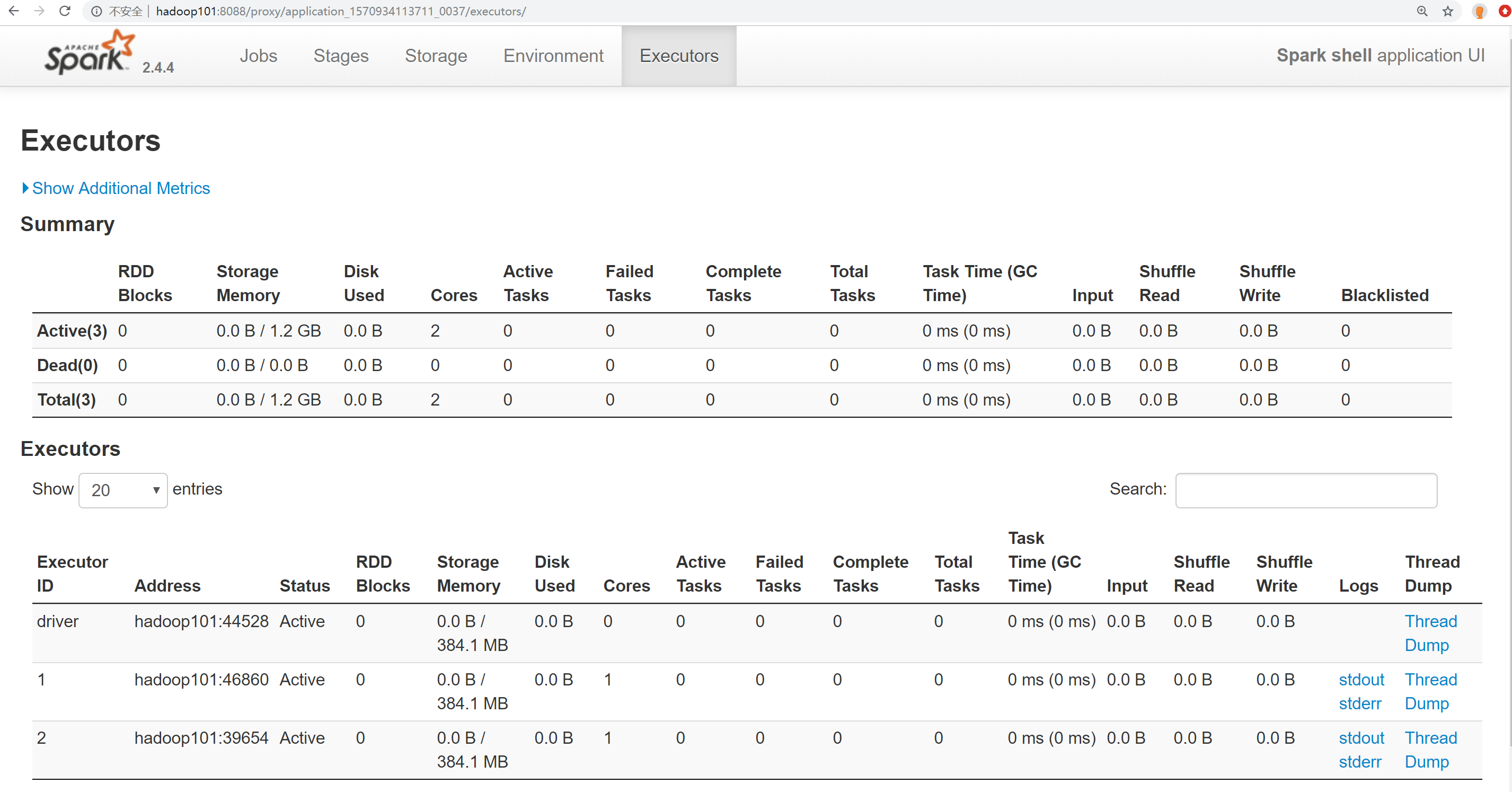The image size is (1512, 792).
Task: Open Thread Dump for executor 2
Action: click(x=1430, y=749)
